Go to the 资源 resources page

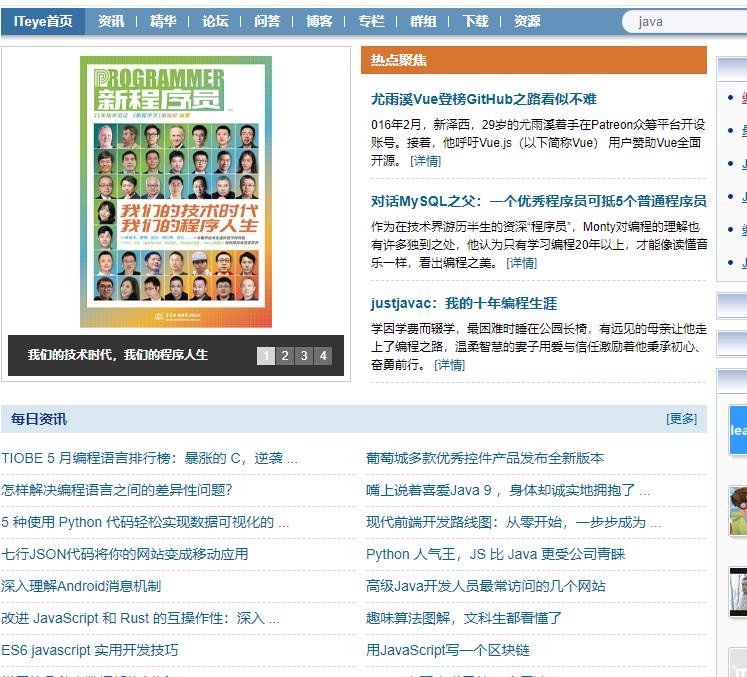(x=527, y=21)
